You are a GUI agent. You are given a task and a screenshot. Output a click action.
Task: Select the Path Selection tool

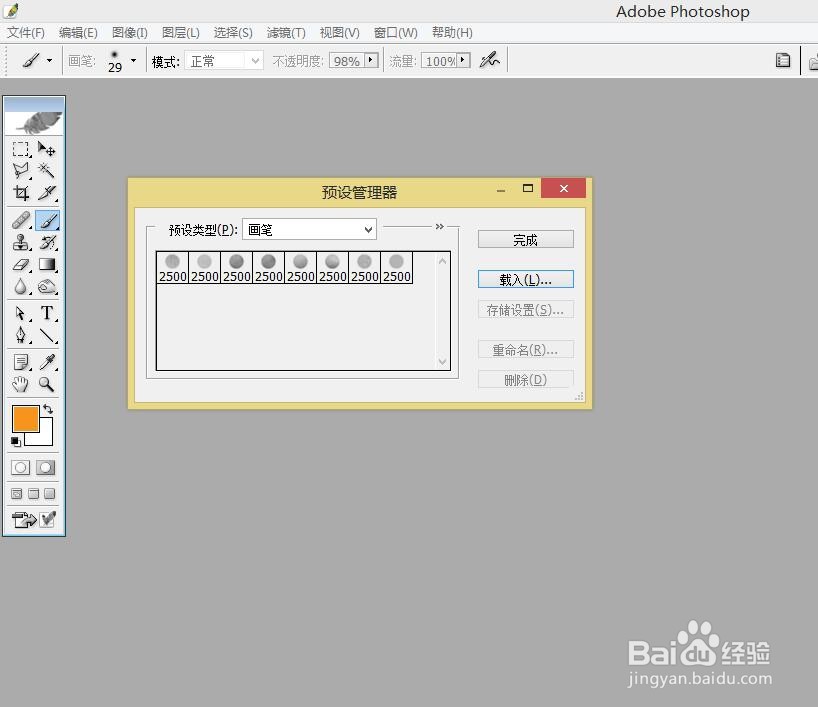(21, 313)
